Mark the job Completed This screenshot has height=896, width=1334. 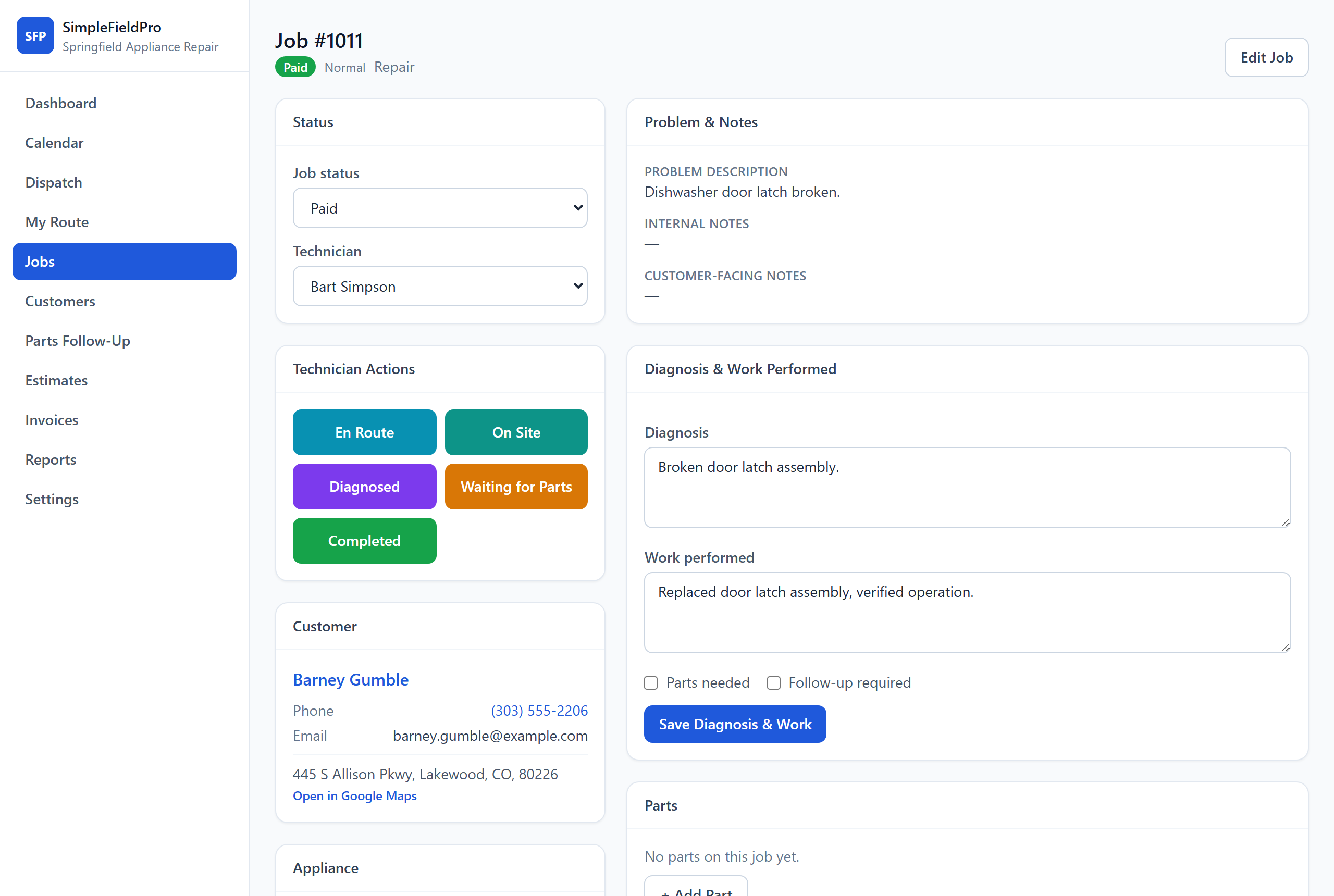(x=365, y=541)
